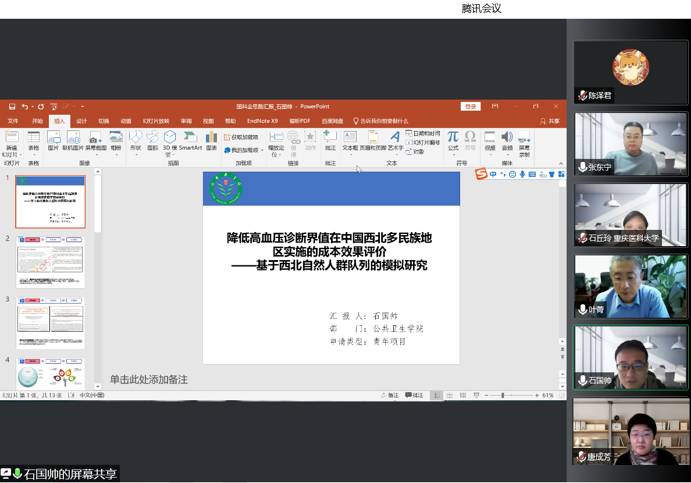Click the Sogou input method S logo

tap(481, 174)
